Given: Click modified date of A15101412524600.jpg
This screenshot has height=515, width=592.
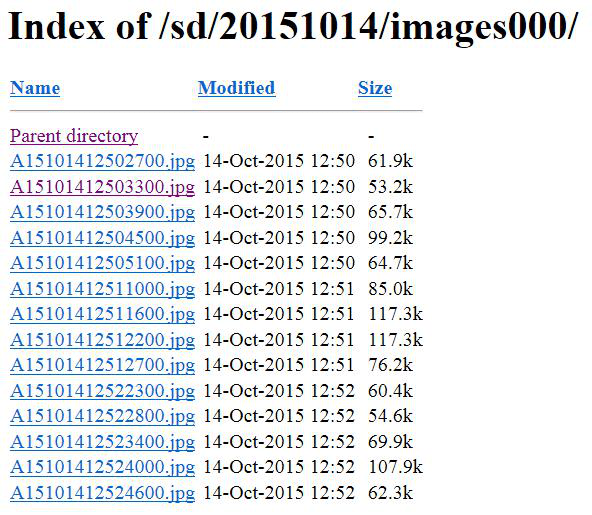Looking at the screenshot, I should [279, 493].
